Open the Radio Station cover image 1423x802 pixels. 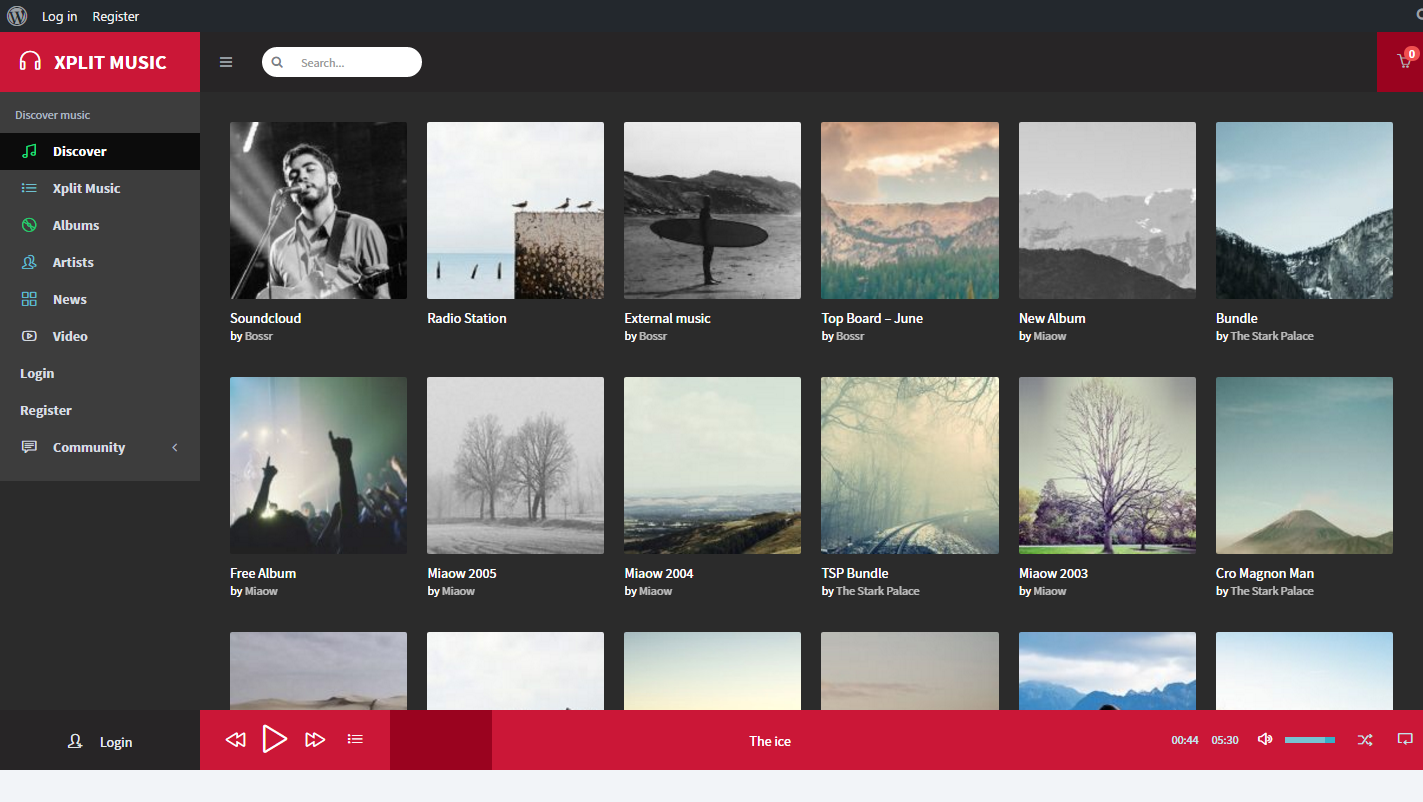[x=515, y=210]
